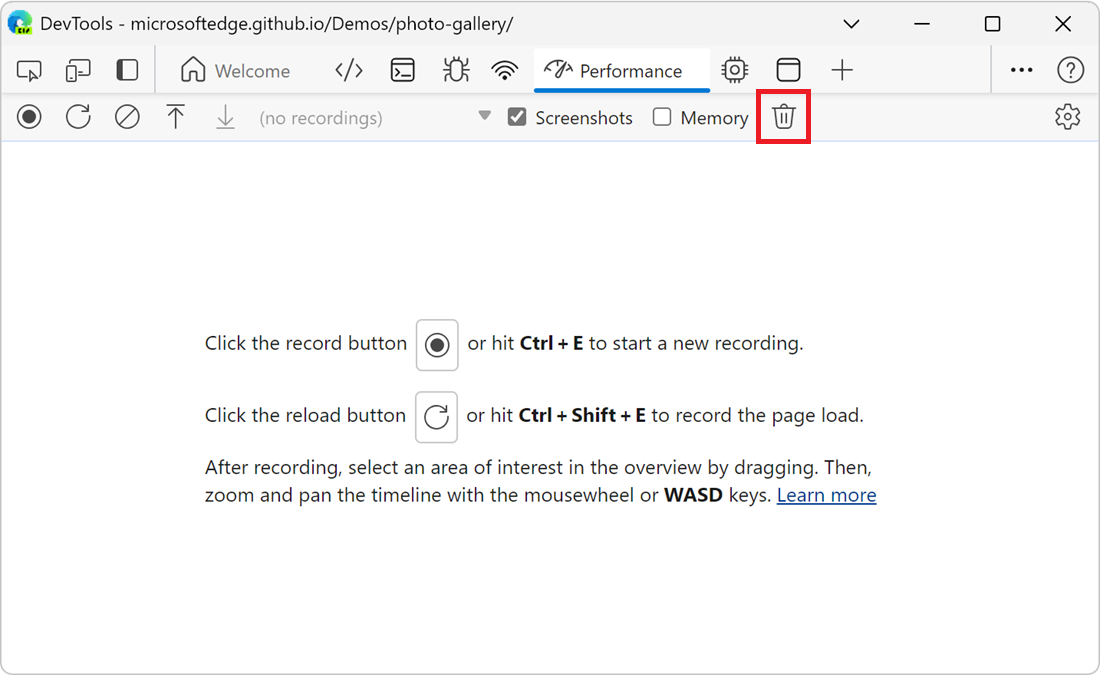The width and height of the screenshot is (1100, 675).
Task: Open the Elements tool icon
Action: [348, 71]
